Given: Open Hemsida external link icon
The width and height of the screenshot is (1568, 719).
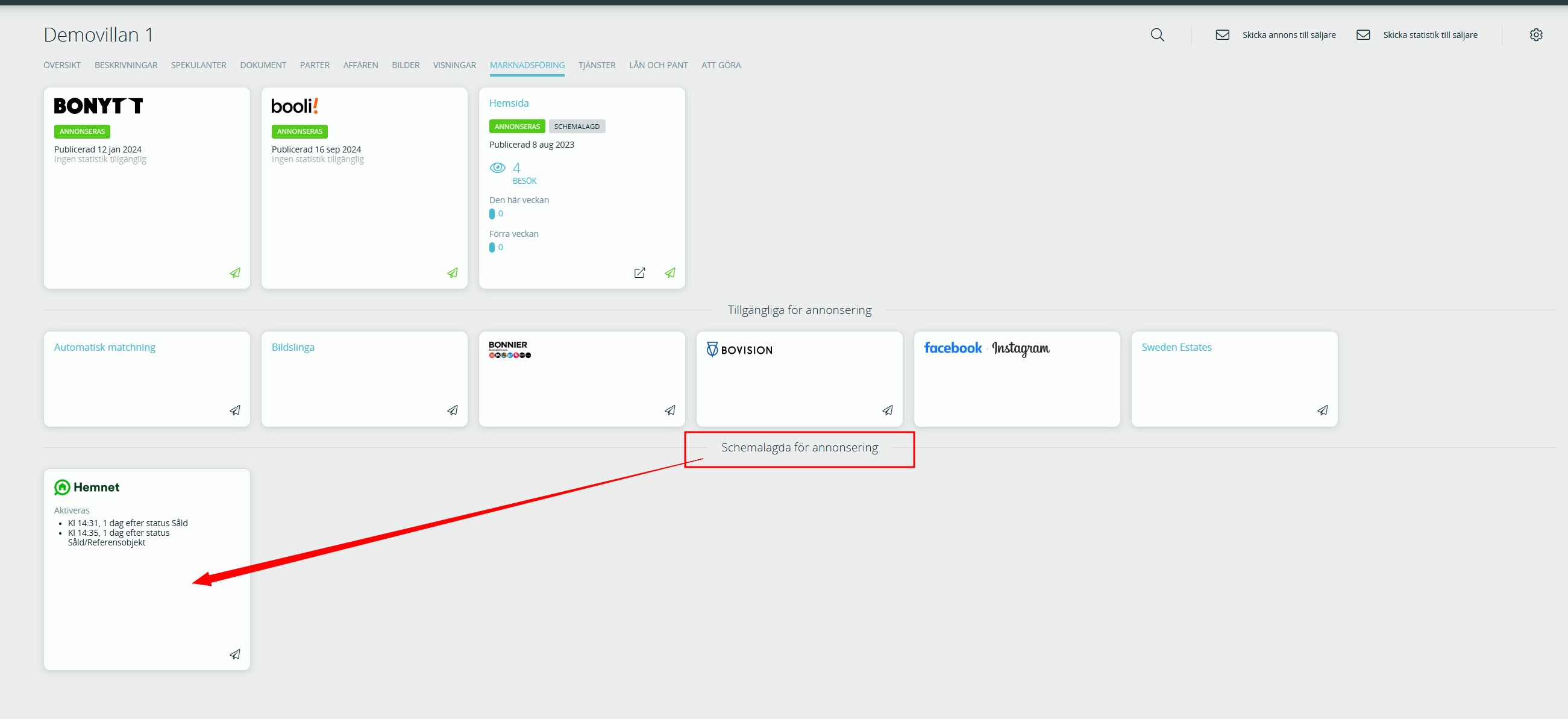Looking at the screenshot, I should pyautogui.click(x=639, y=273).
